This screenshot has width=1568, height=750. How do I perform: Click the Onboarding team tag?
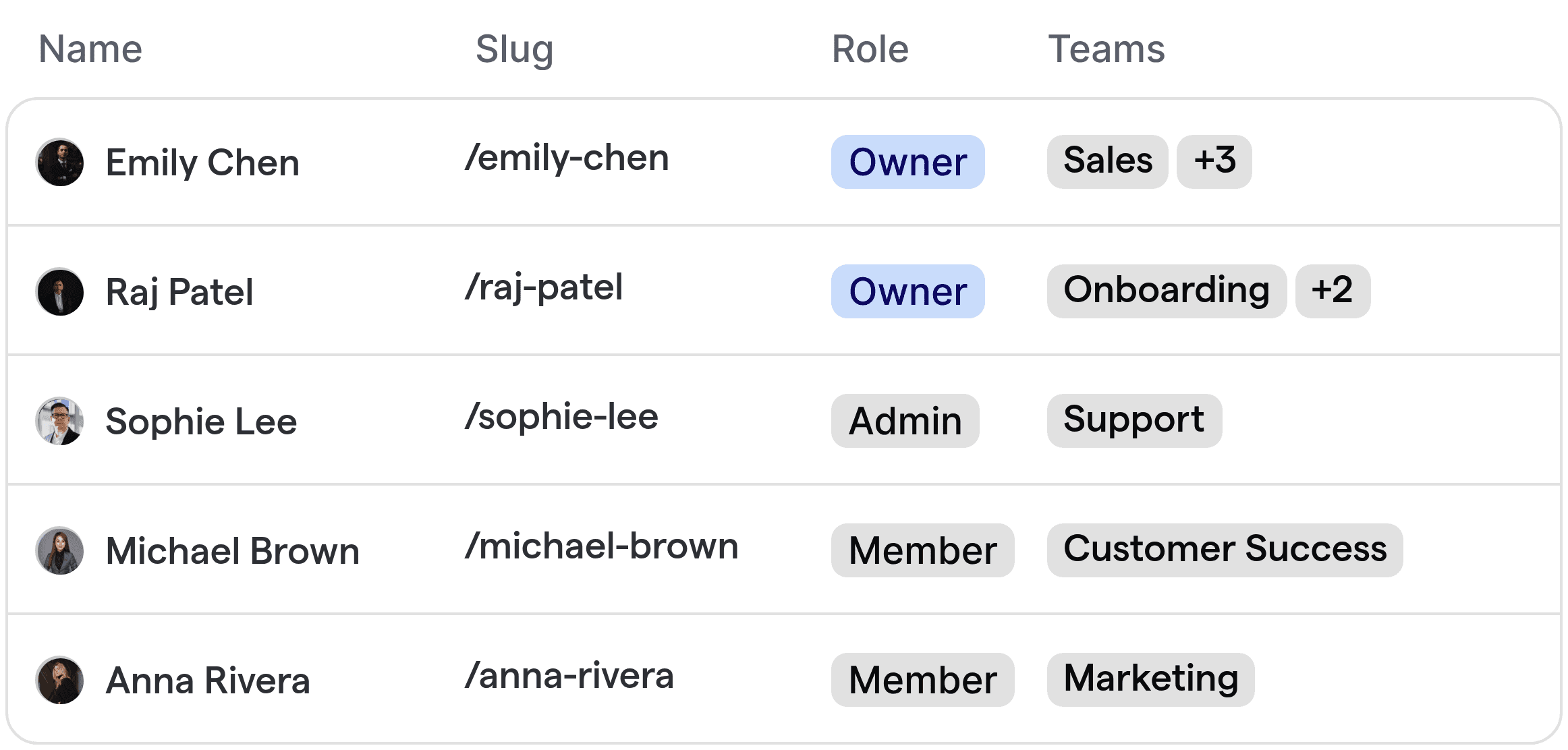1167,290
